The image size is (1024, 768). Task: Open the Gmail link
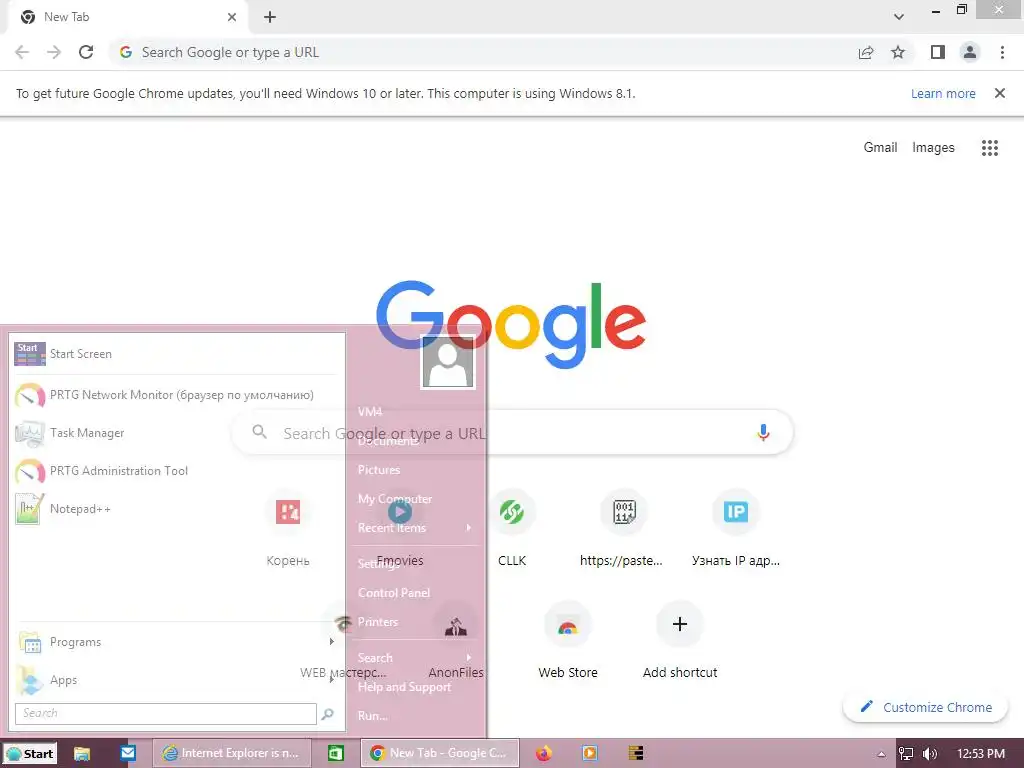pyautogui.click(x=880, y=148)
